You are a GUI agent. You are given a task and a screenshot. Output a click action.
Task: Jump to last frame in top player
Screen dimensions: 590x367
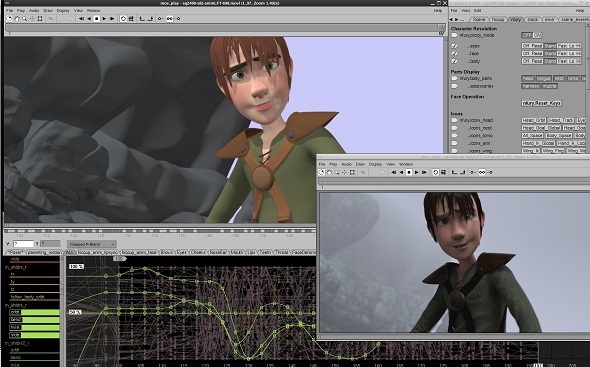point(112,18)
